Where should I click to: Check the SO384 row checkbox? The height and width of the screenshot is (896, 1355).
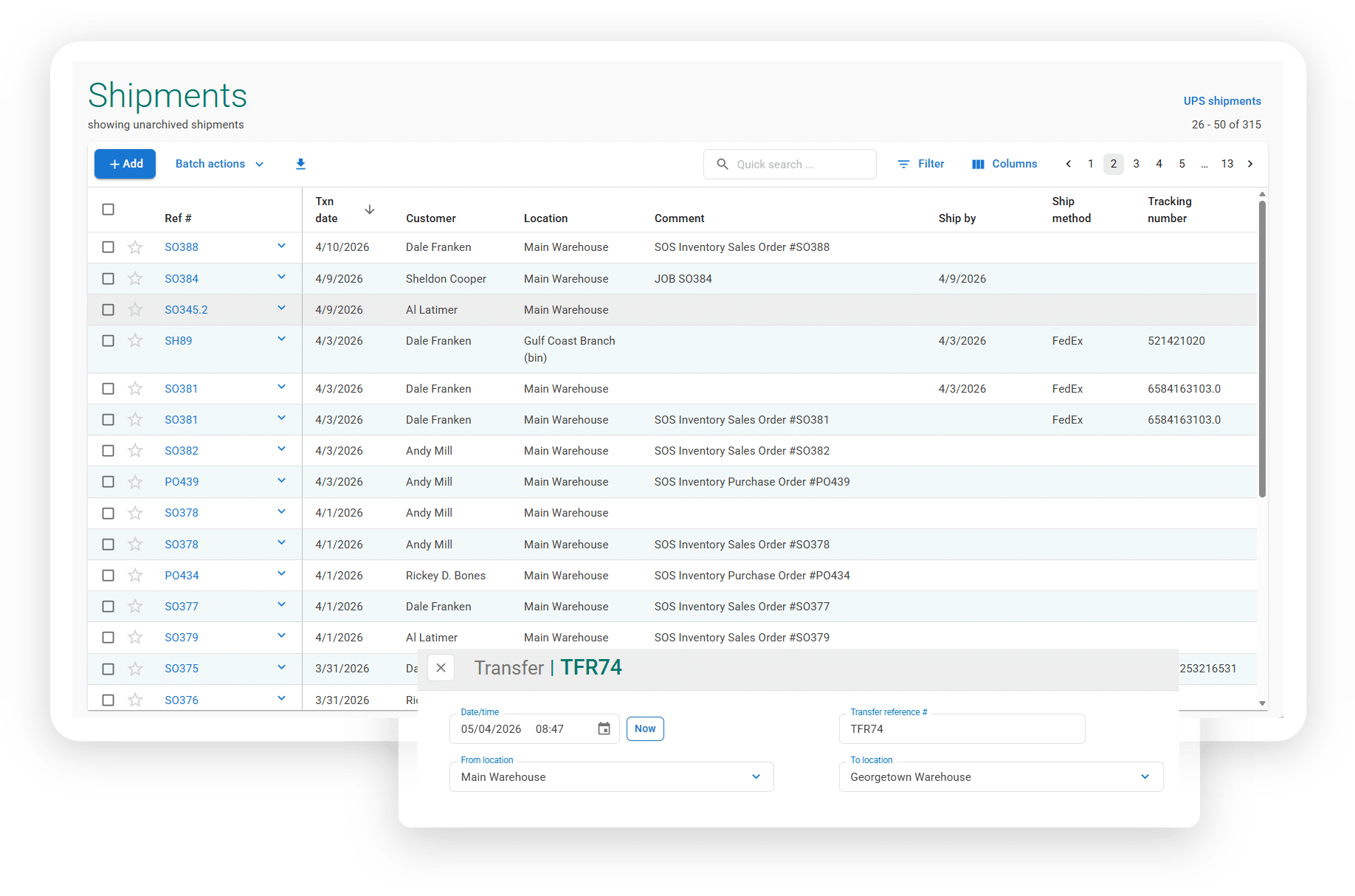click(x=108, y=279)
